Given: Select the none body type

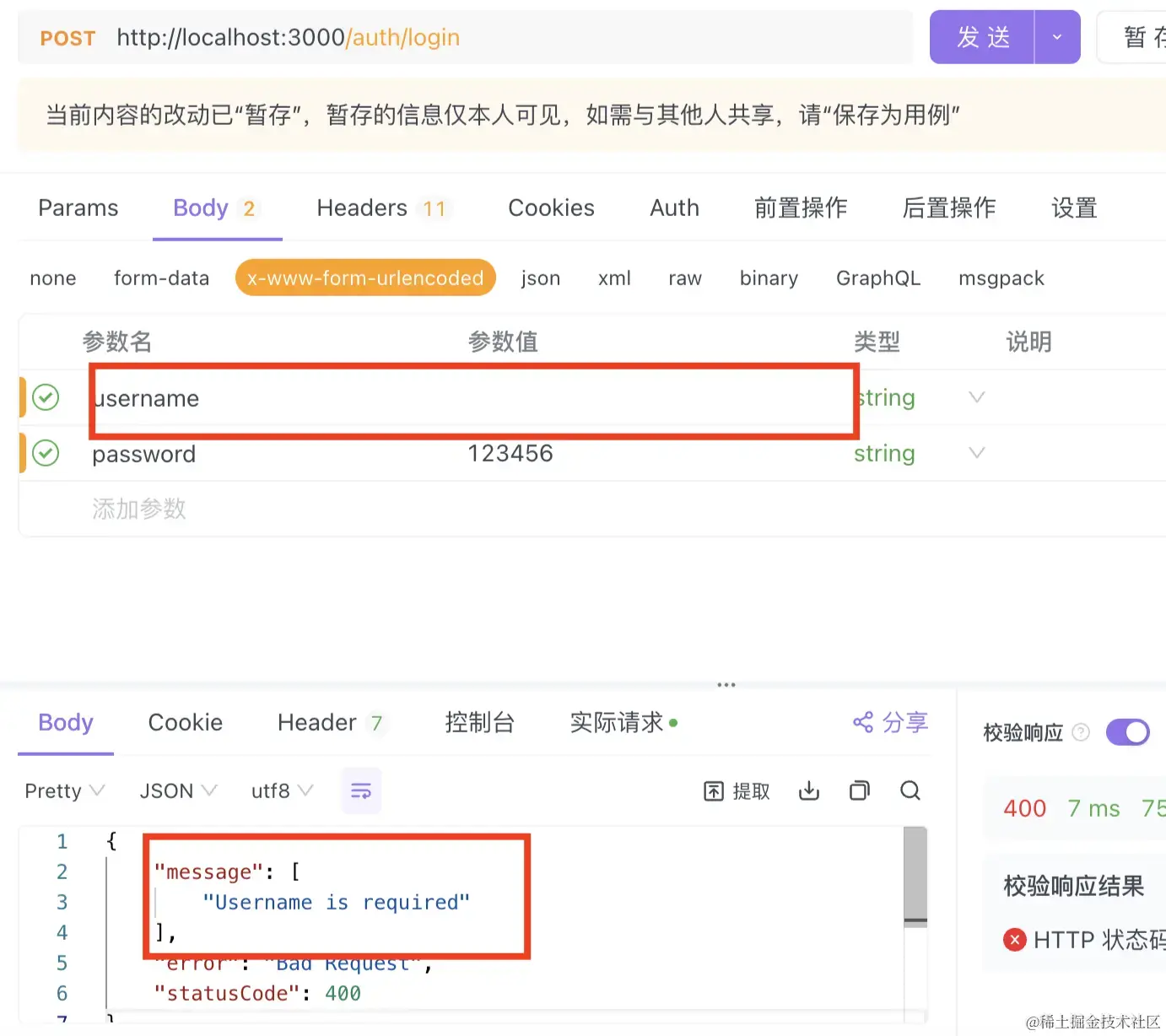Looking at the screenshot, I should pyautogui.click(x=53, y=278).
